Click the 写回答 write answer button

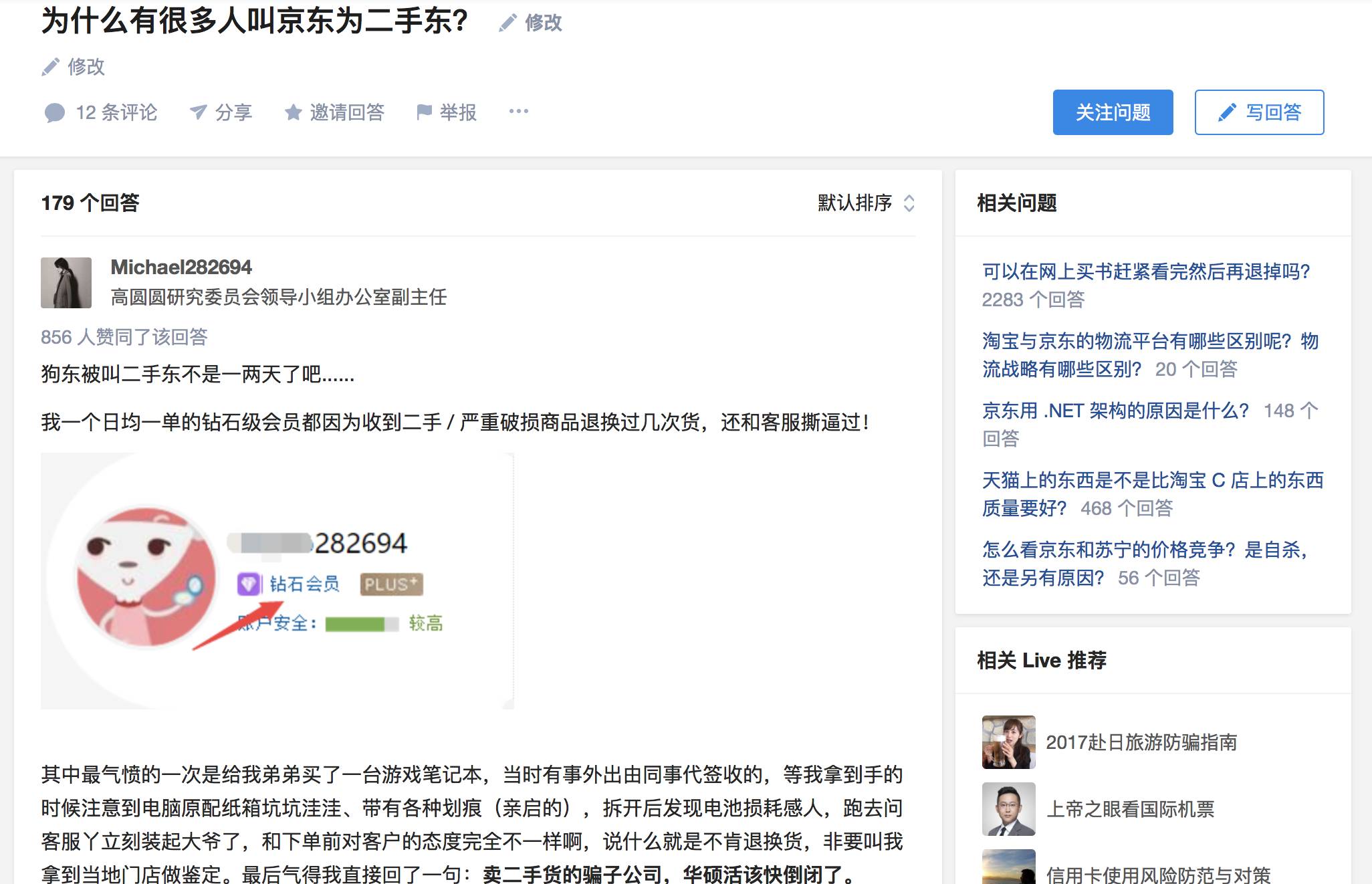(1259, 112)
